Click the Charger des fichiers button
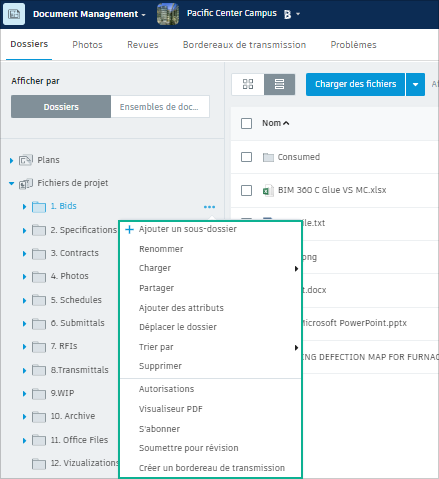This screenshot has width=439, height=479. 355,84
